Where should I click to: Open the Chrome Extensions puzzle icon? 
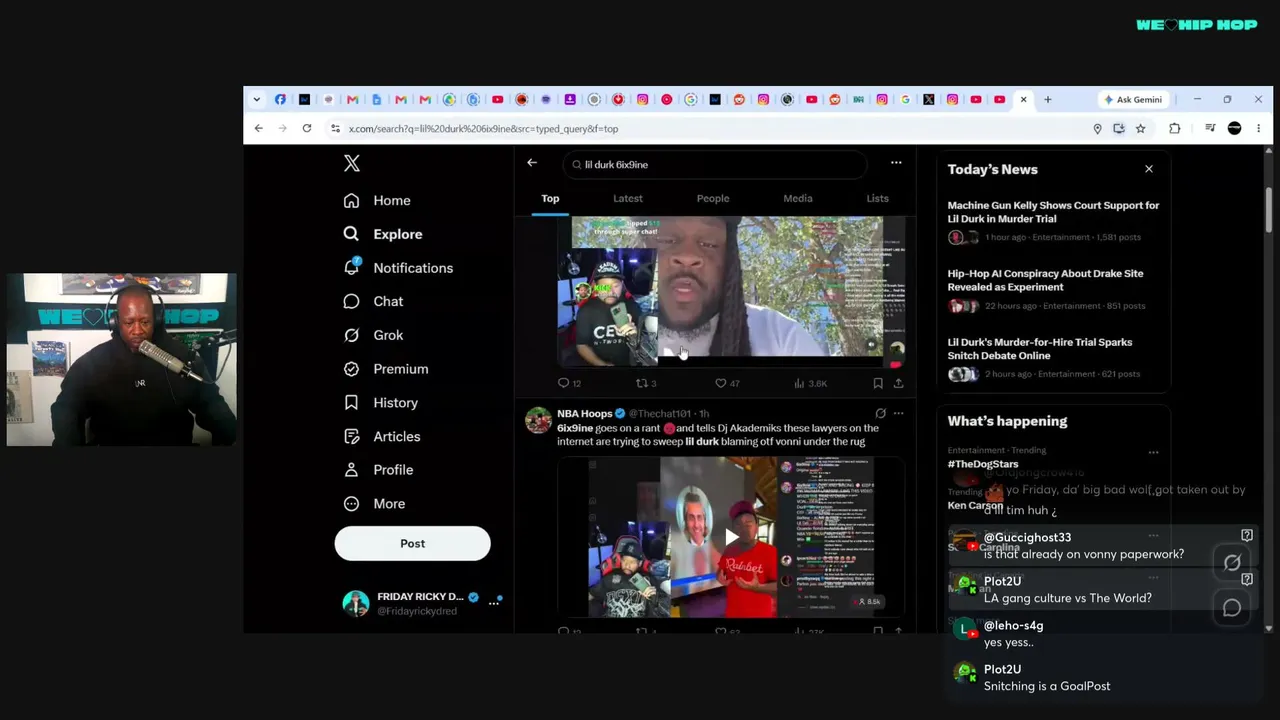coord(1175,128)
